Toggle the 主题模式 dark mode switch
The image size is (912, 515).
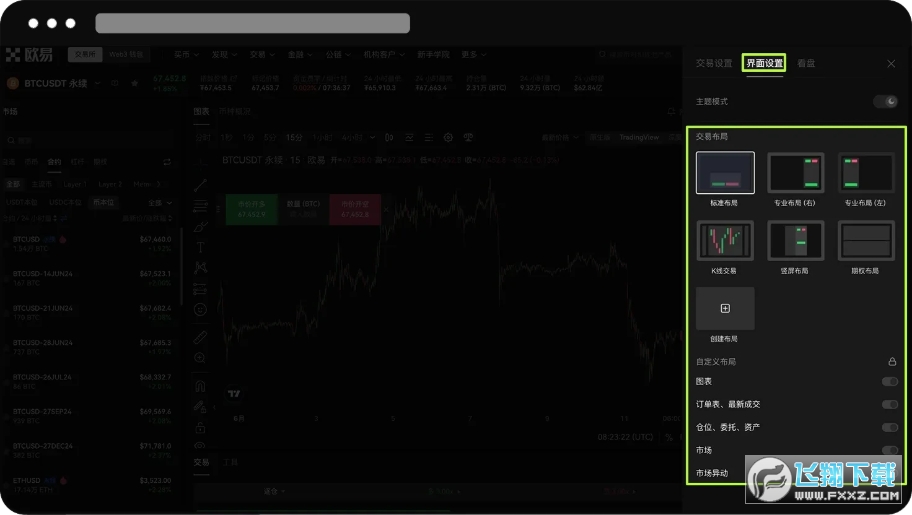[885, 101]
